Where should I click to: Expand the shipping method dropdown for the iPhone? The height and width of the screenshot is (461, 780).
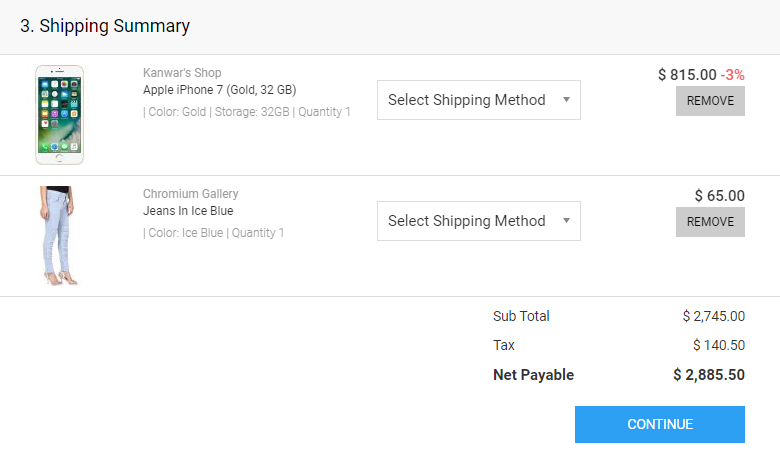coord(478,100)
